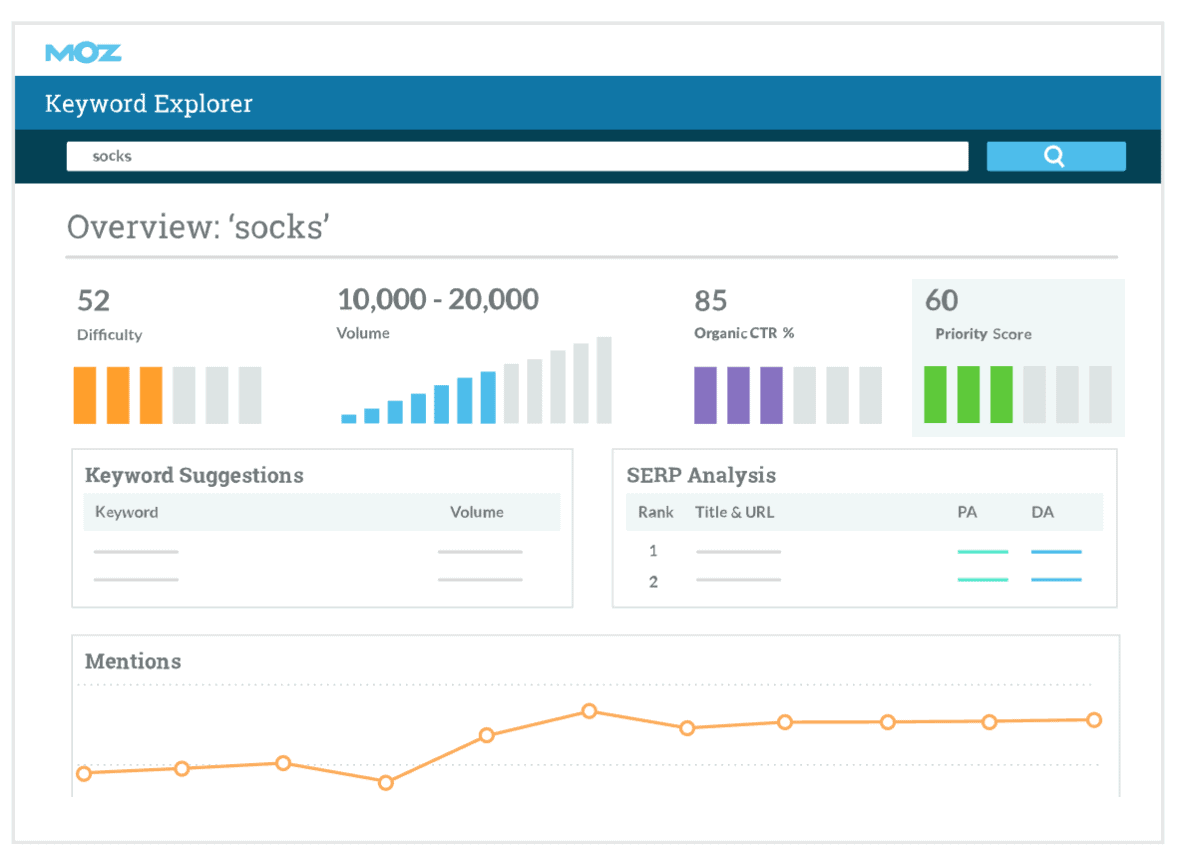The image size is (1200, 854).
Task: Open the Mentions panel heading
Action: click(x=133, y=661)
